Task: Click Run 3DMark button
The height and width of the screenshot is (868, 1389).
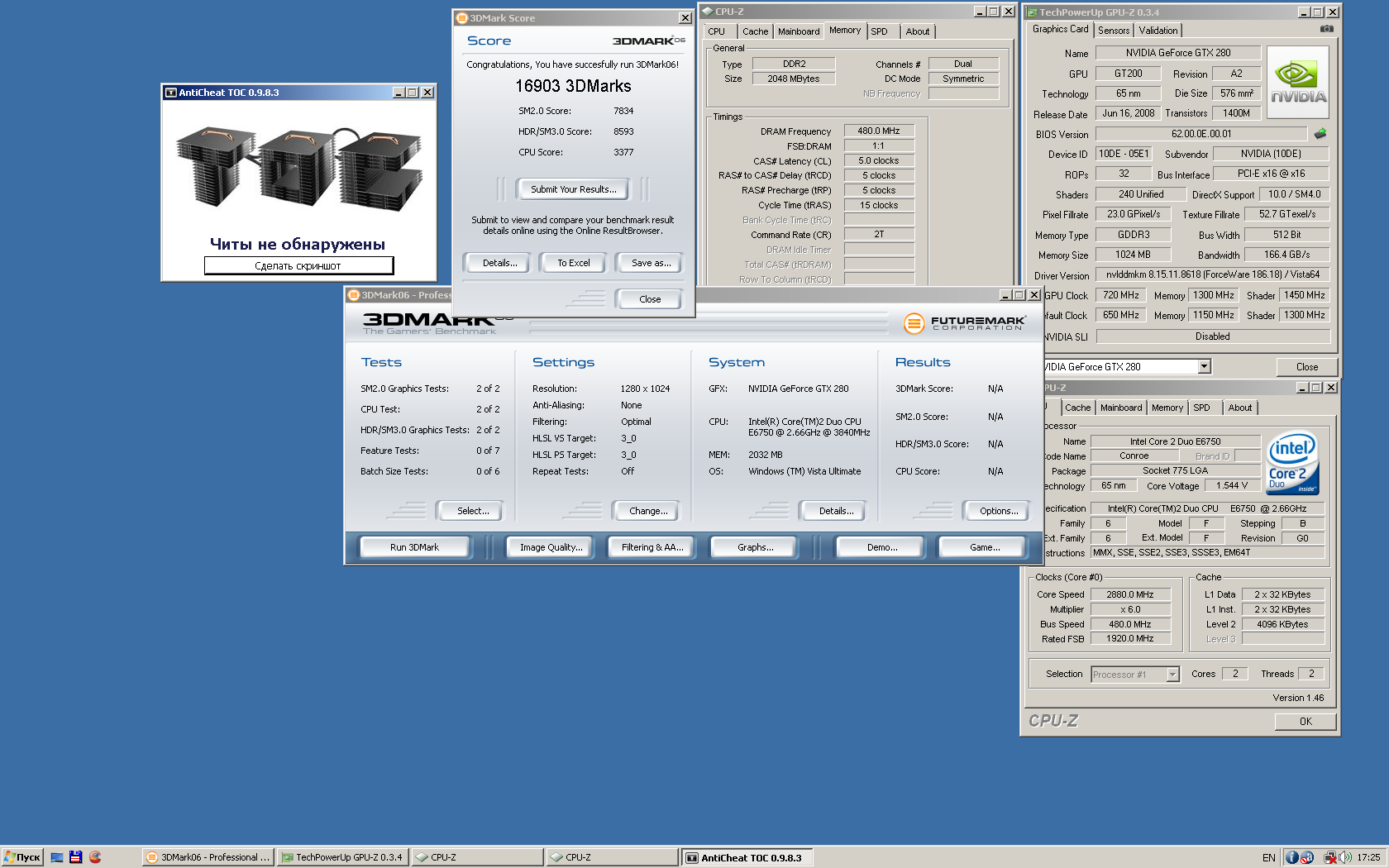Action: click(x=415, y=547)
